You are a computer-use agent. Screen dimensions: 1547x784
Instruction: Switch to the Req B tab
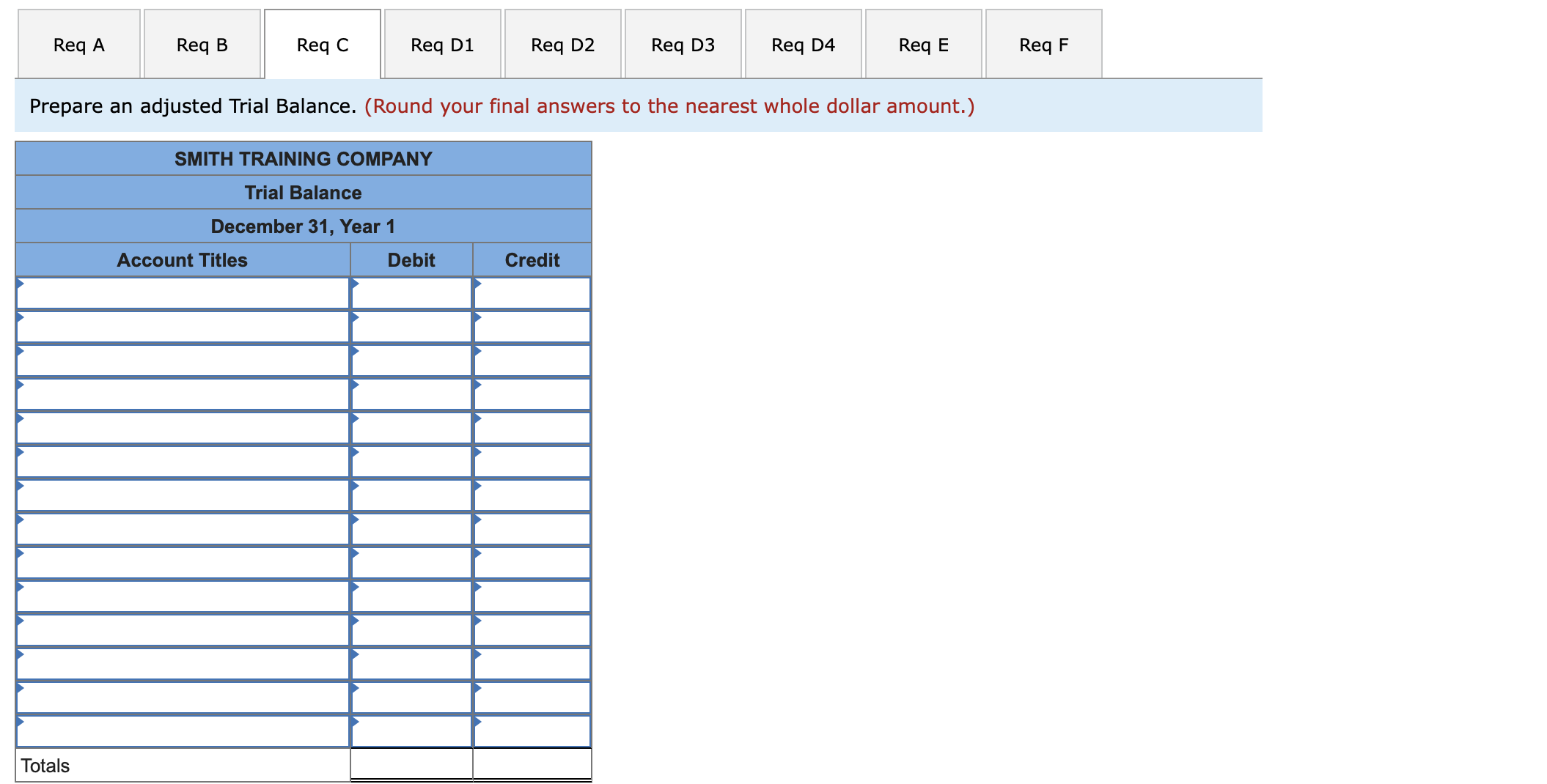click(202, 44)
